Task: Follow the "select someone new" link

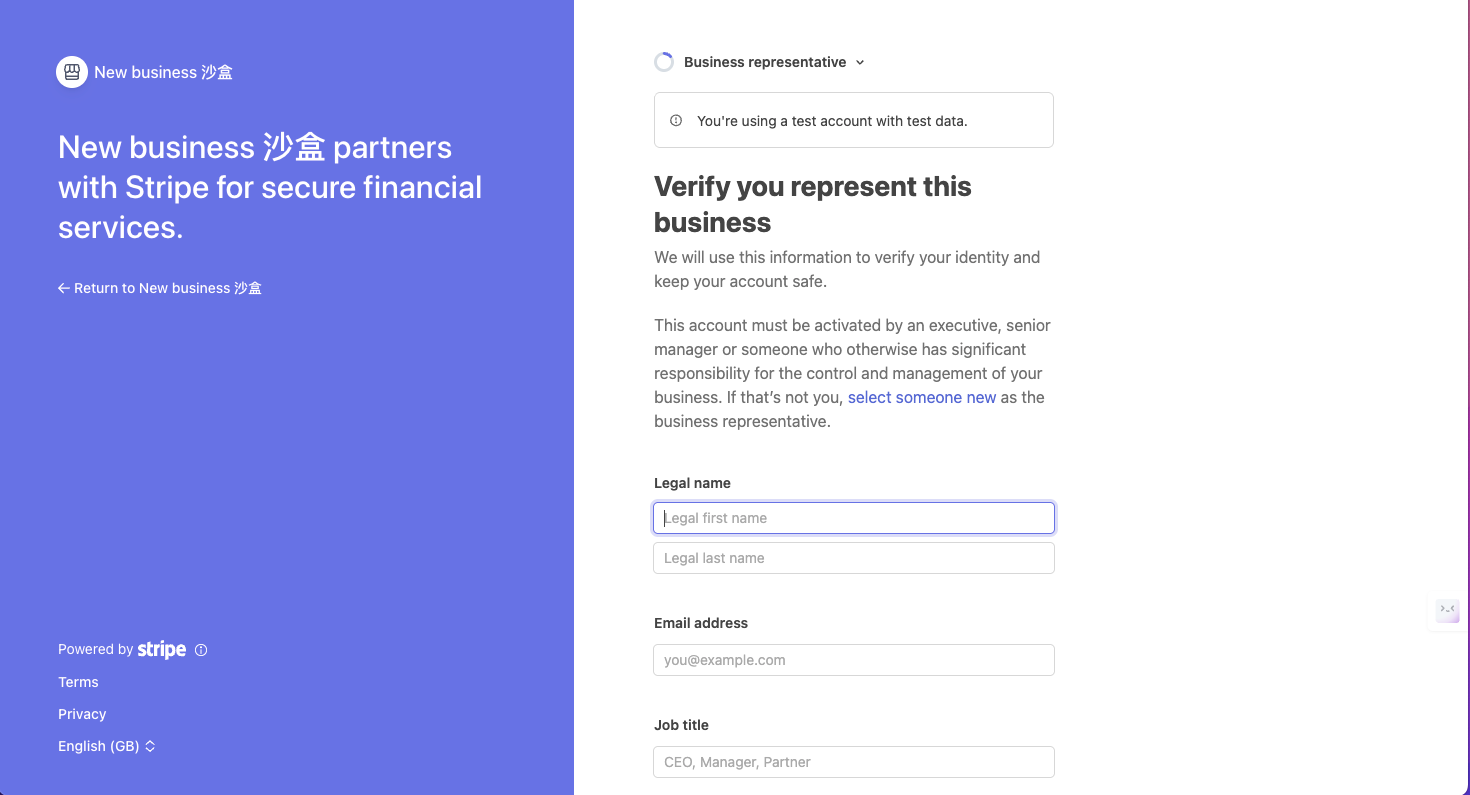Action: click(x=921, y=397)
